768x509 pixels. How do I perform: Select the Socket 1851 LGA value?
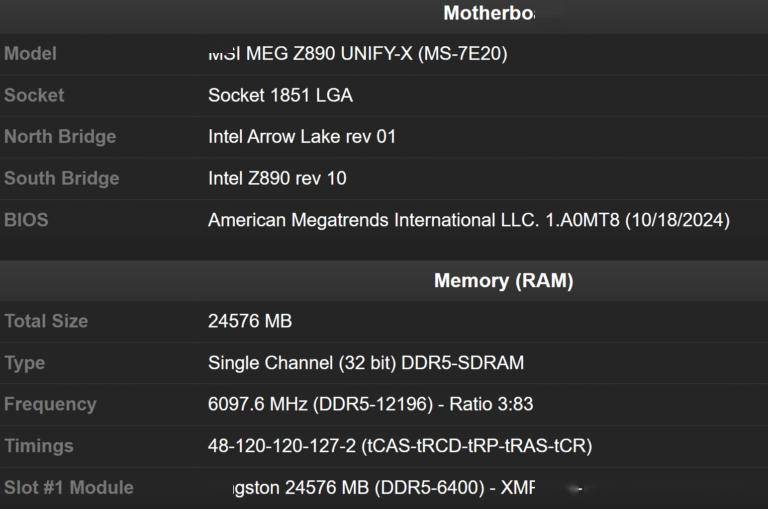click(x=280, y=95)
